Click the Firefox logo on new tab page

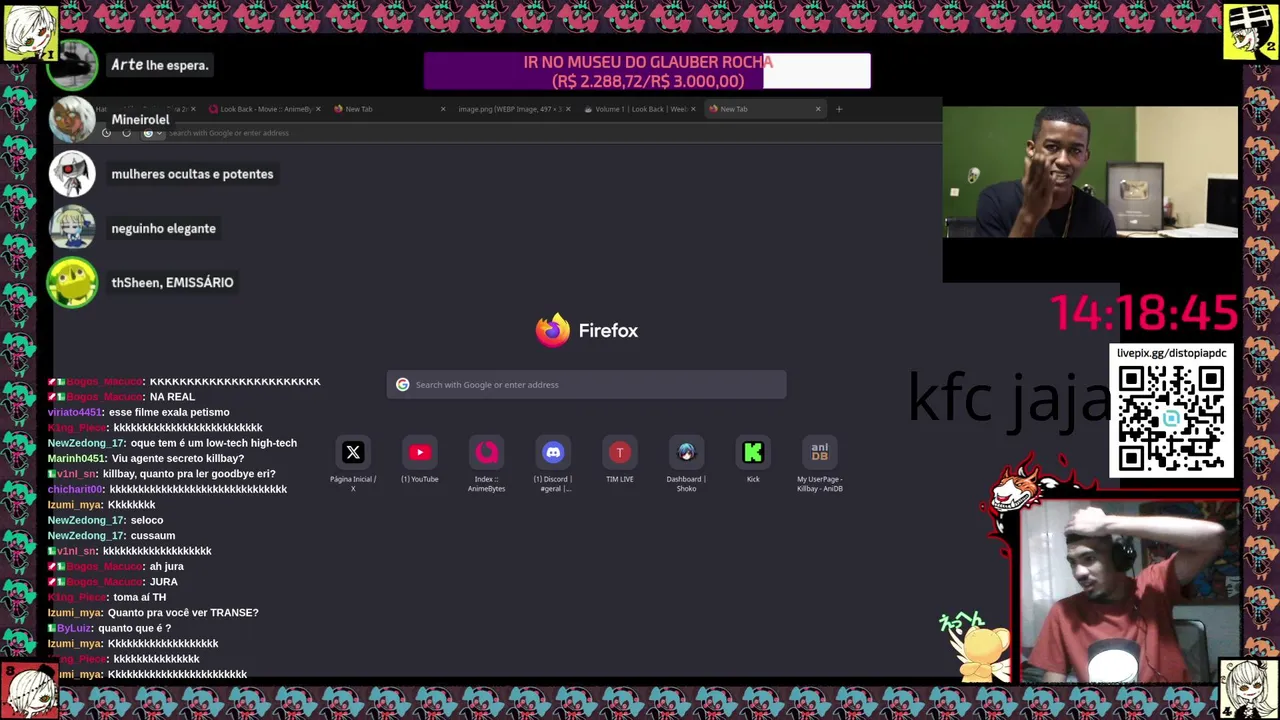[x=552, y=330]
